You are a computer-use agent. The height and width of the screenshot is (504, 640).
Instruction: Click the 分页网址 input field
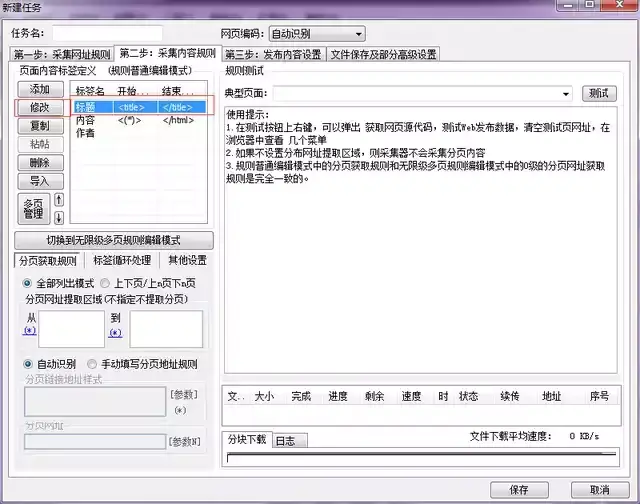pyautogui.click(x=95, y=442)
